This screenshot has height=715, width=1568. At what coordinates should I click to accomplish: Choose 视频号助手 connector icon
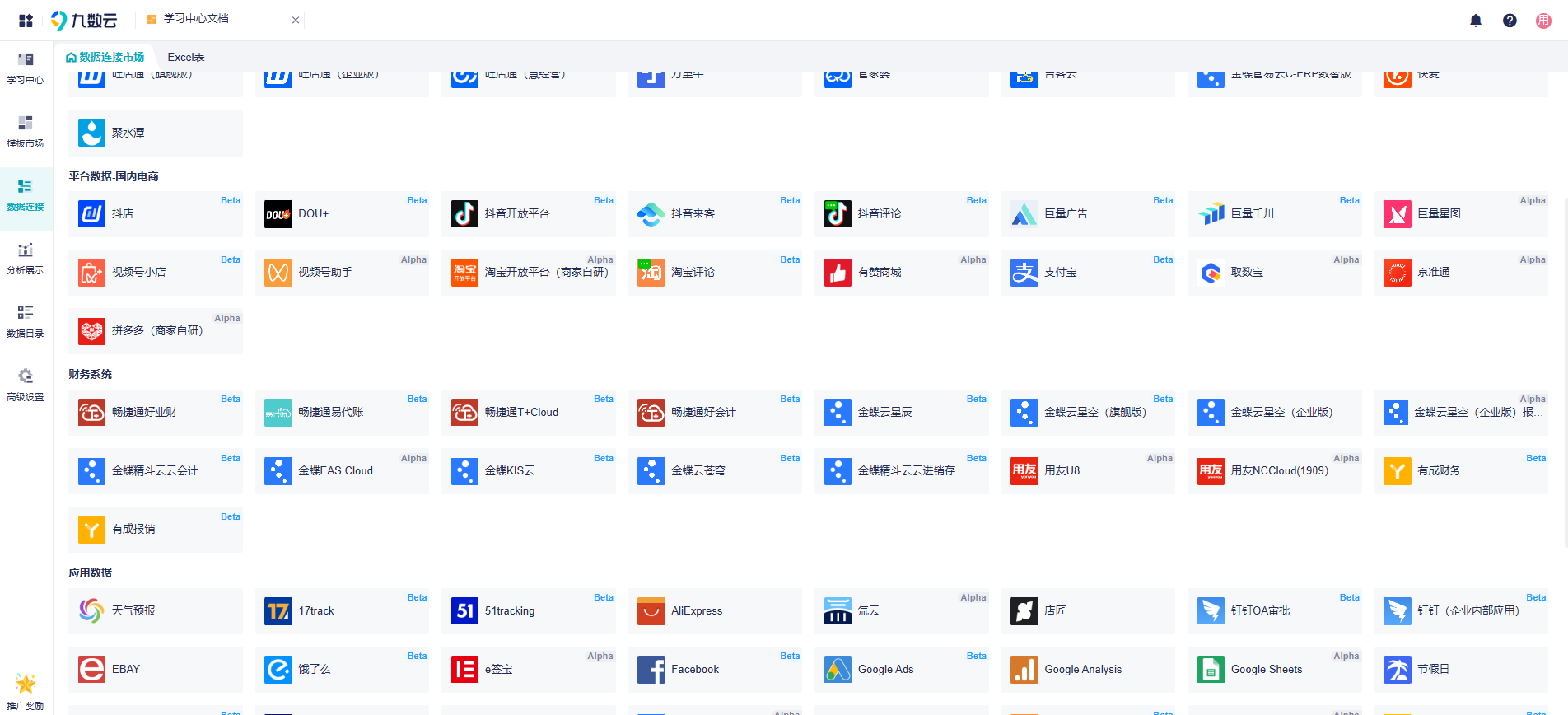click(x=278, y=272)
